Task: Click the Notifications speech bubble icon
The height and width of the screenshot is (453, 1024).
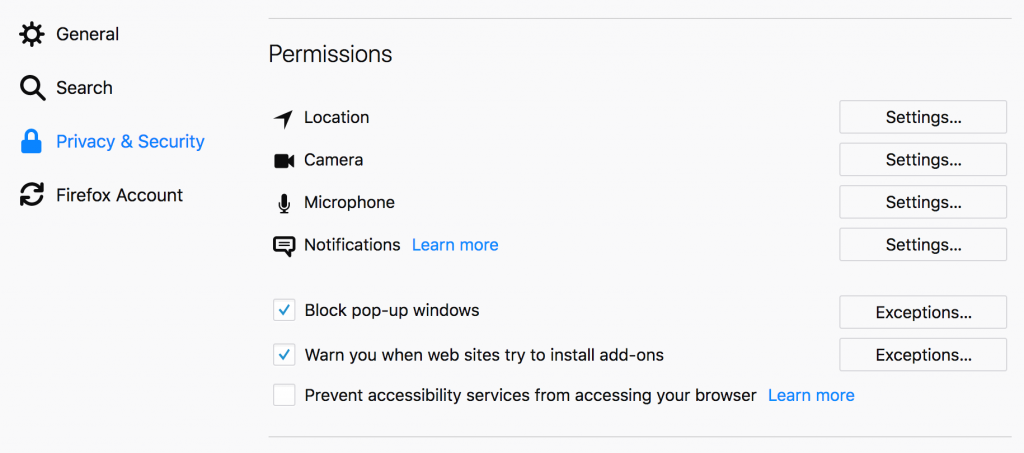Action: coord(284,246)
